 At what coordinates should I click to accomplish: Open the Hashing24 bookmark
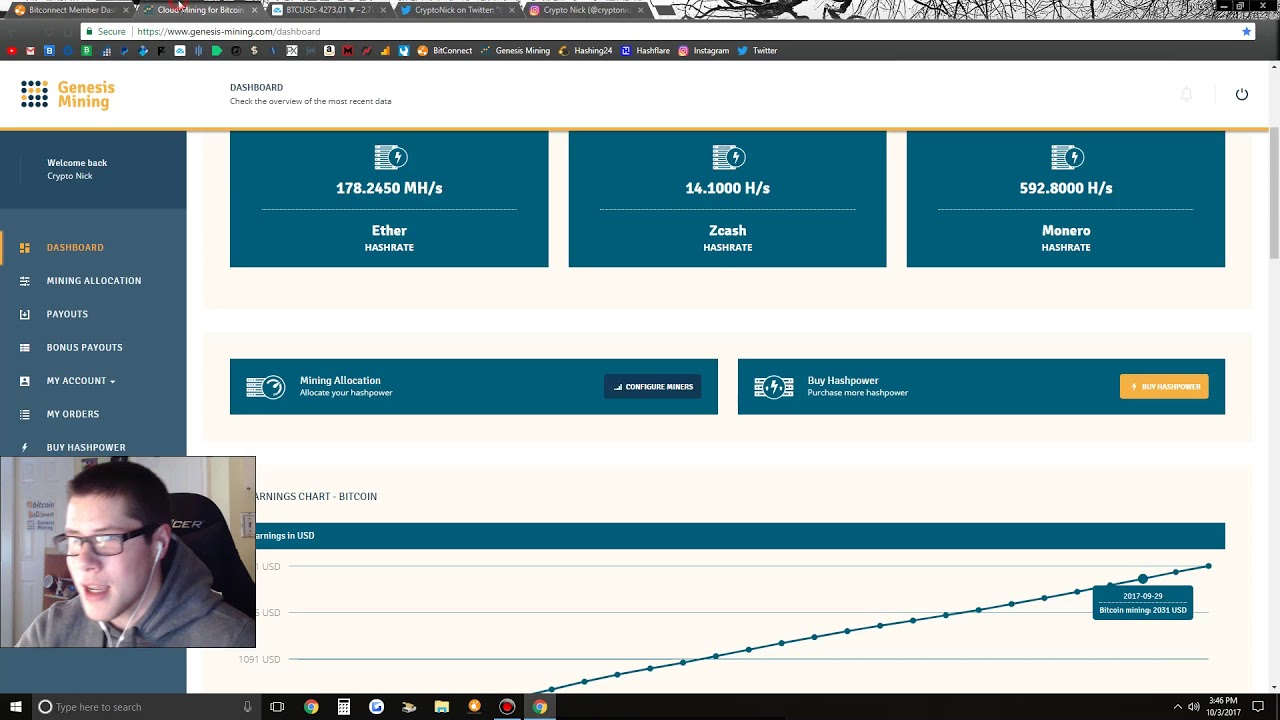coord(585,50)
